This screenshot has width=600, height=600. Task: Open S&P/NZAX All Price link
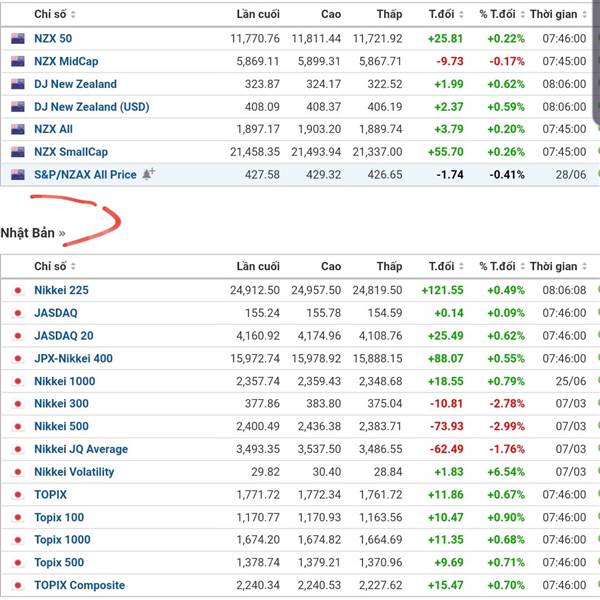tap(85, 174)
